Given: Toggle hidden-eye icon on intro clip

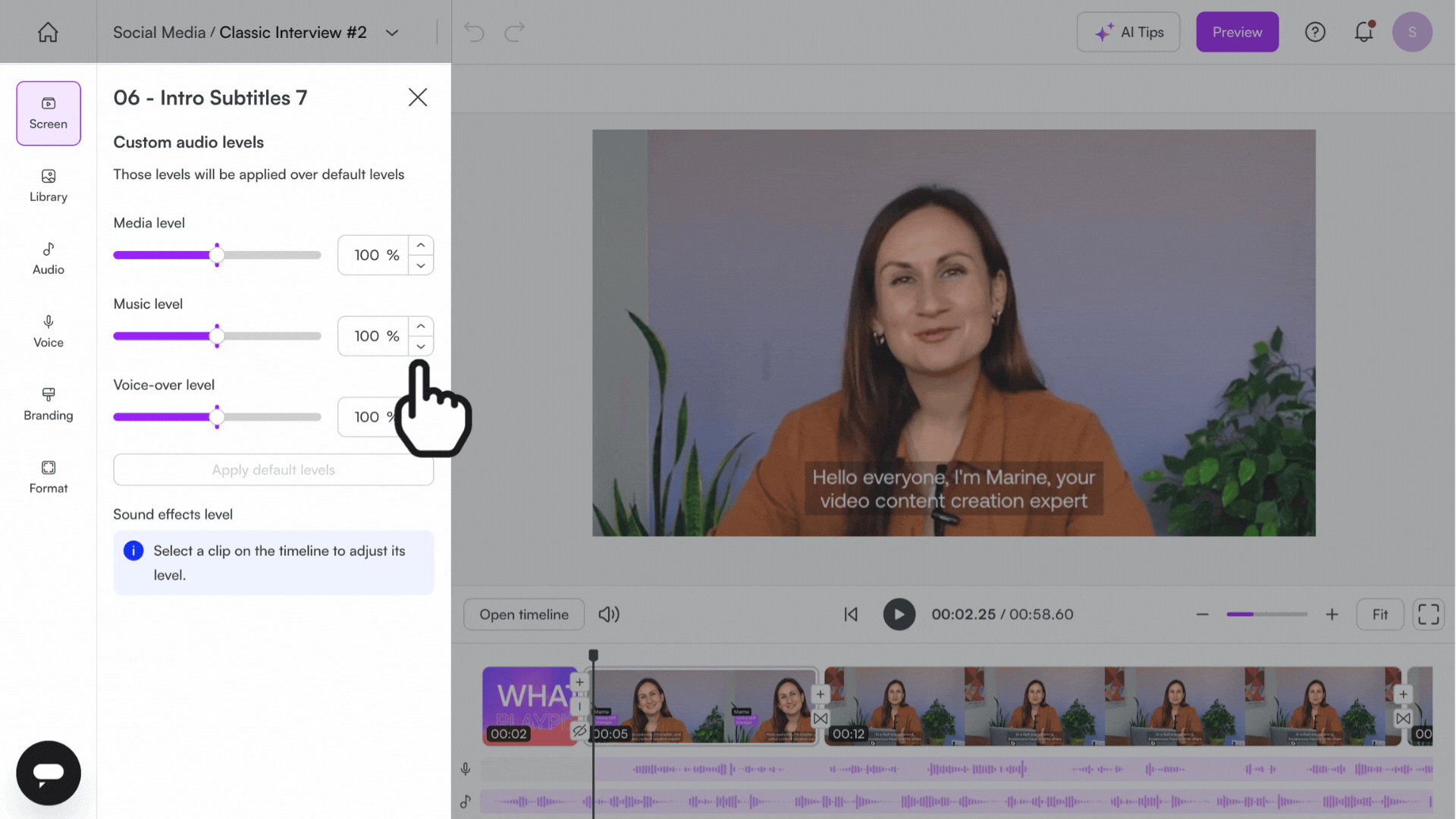Looking at the screenshot, I should [x=579, y=731].
